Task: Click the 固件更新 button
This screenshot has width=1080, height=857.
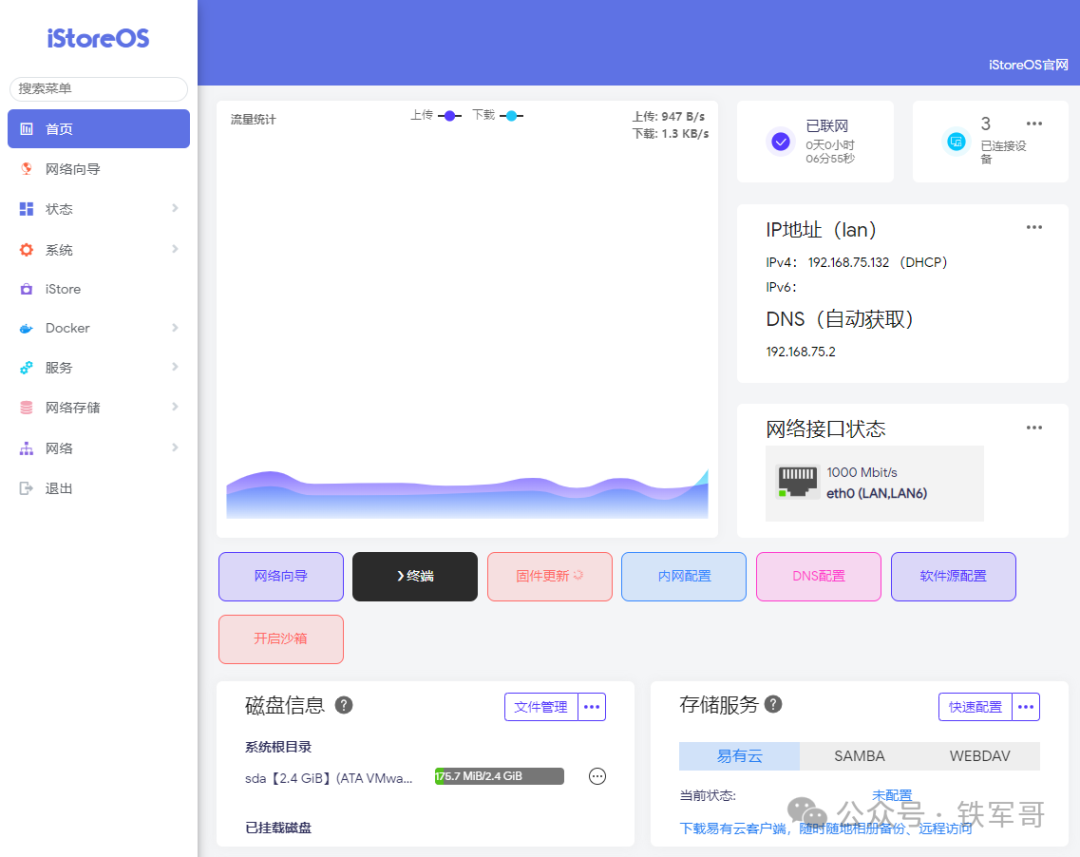Action: pyautogui.click(x=550, y=577)
